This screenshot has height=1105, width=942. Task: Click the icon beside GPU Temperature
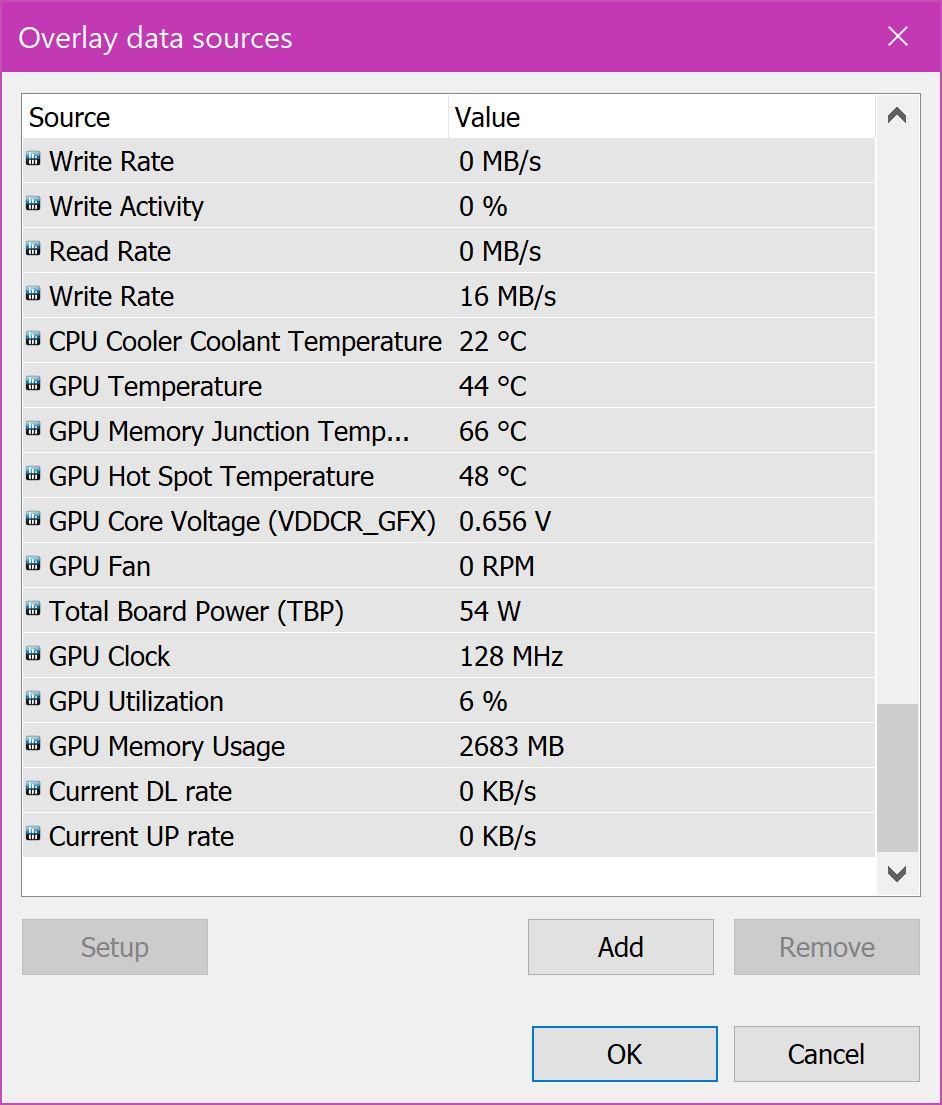coord(33,384)
